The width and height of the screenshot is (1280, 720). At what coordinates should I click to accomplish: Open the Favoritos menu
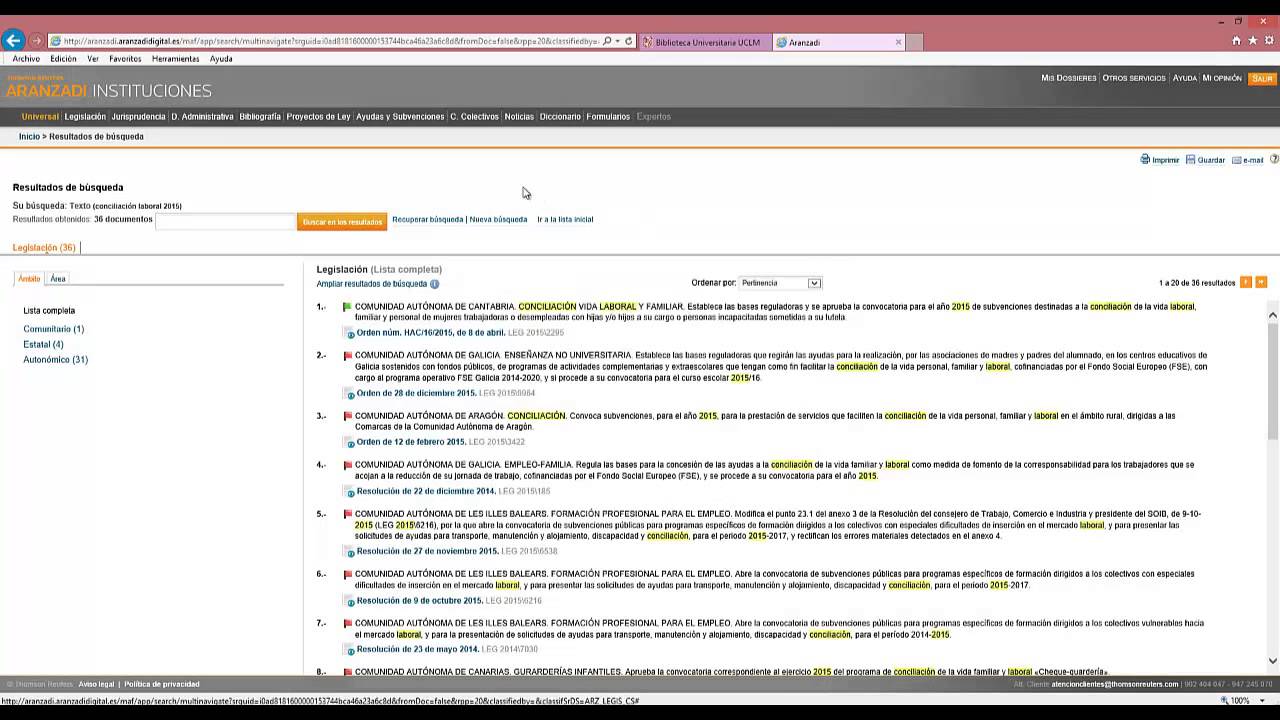point(125,59)
